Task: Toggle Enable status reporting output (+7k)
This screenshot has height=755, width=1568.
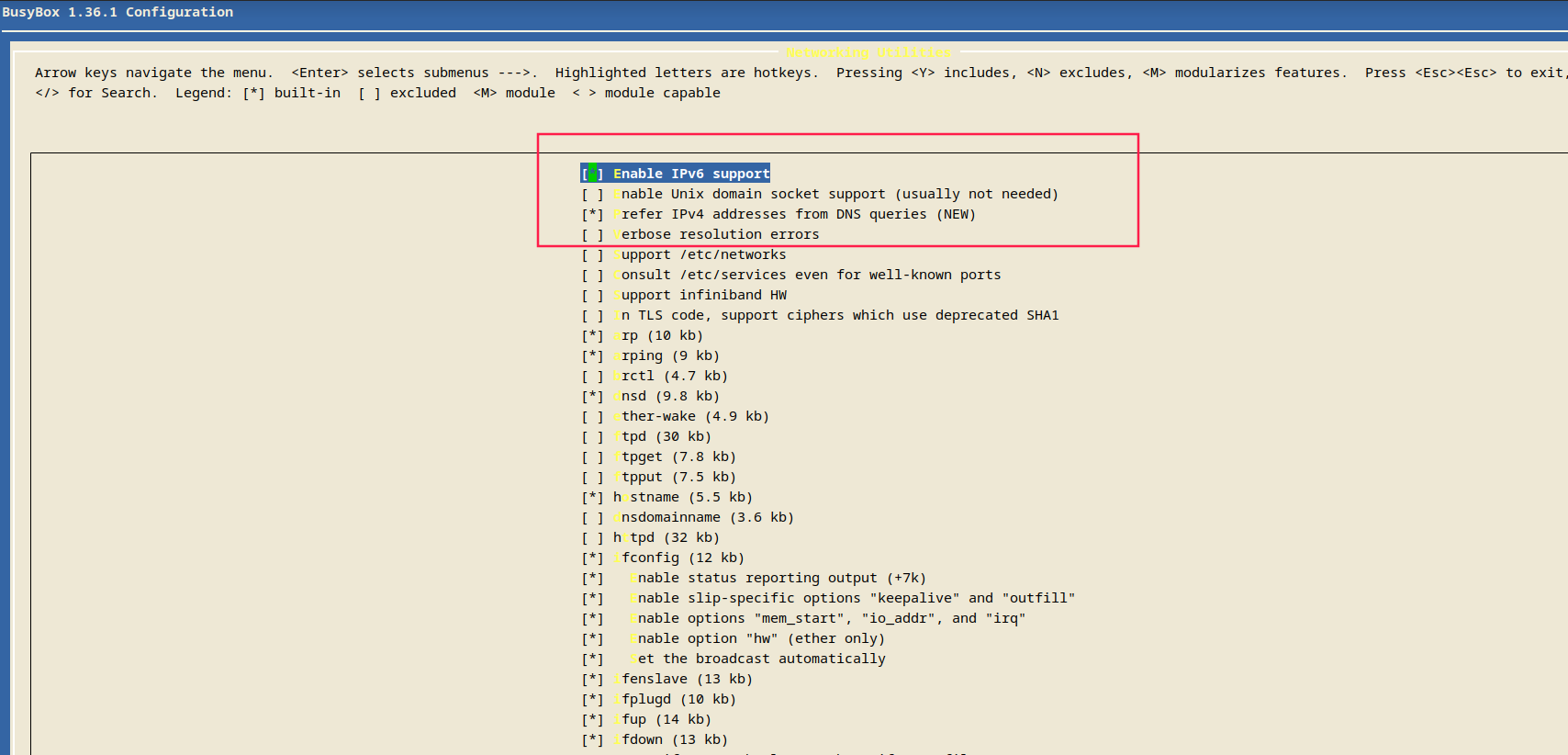Action: (x=754, y=578)
